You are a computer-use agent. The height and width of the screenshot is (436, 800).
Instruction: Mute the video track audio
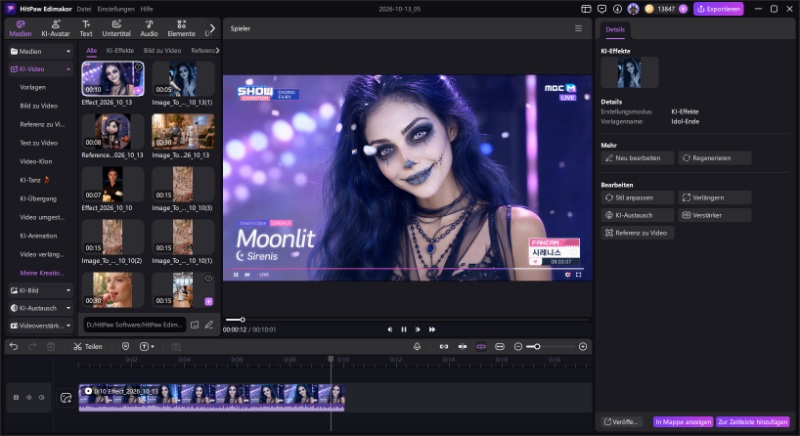(x=42, y=397)
